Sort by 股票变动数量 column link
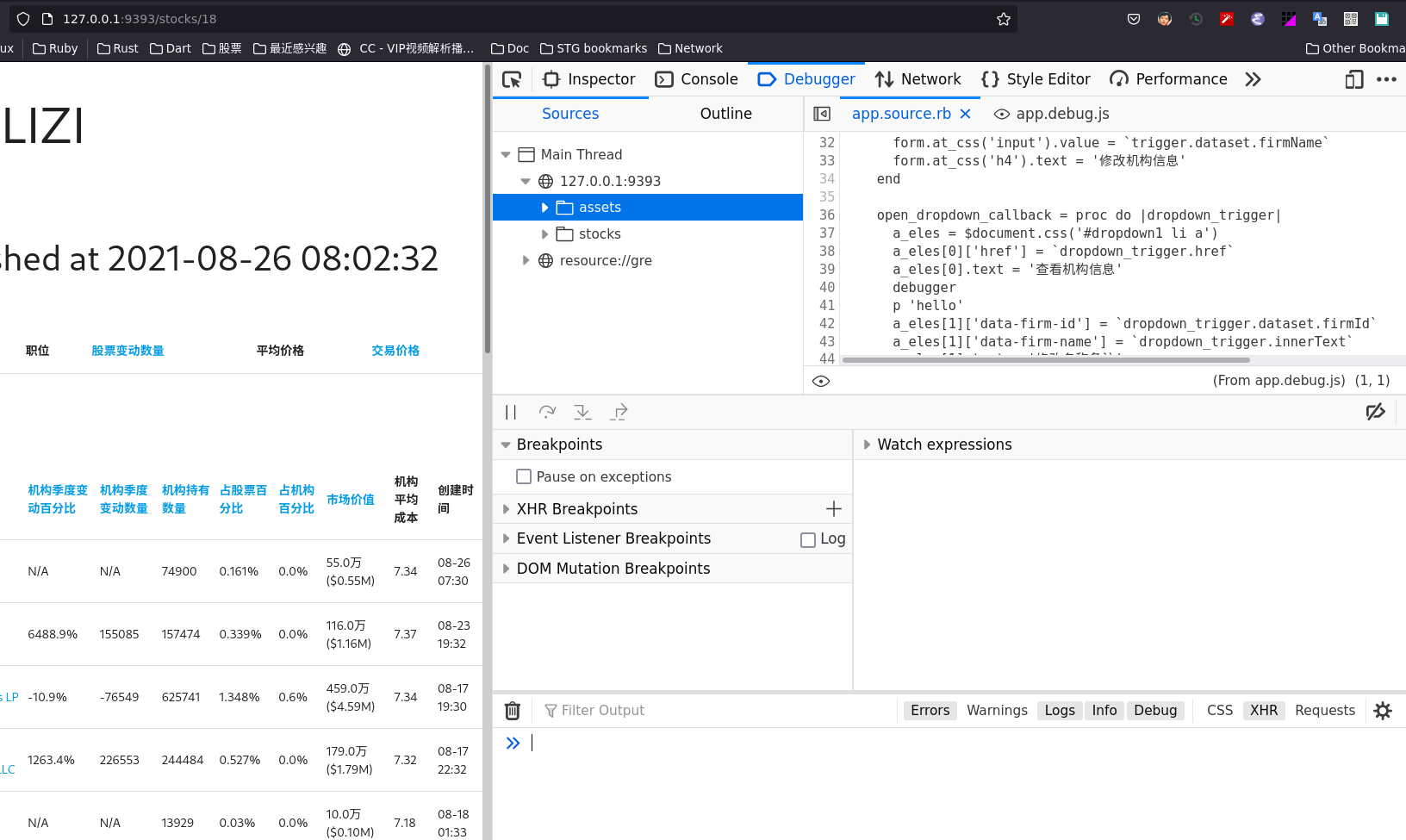This screenshot has width=1406, height=840. (x=128, y=351)
